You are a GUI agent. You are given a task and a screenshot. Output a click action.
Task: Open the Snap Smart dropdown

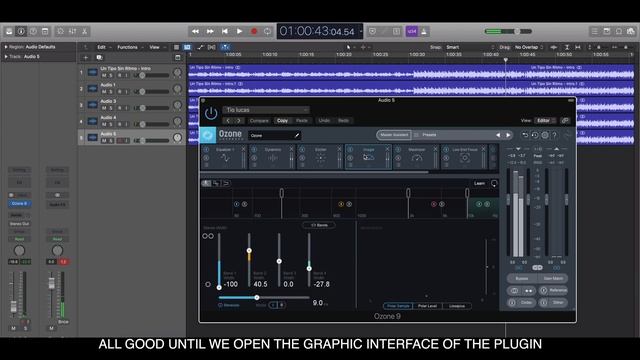(469, 47)
